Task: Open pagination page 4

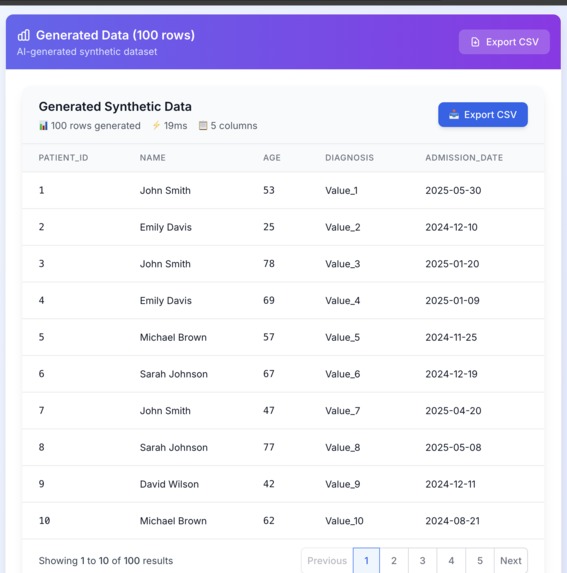Action: (x=451, y=560)
